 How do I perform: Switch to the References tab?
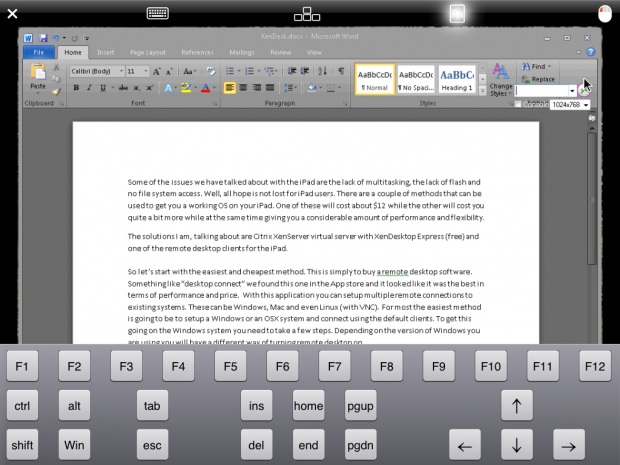point(197,52)
